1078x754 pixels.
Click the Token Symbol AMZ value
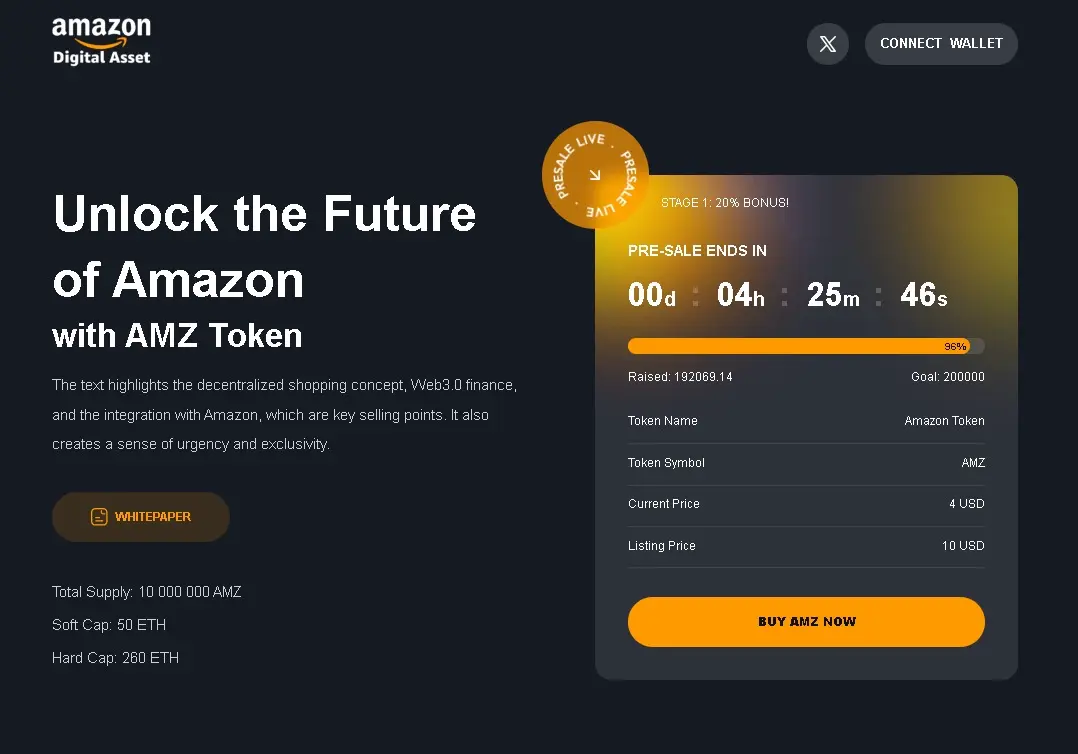pos(973,463)
